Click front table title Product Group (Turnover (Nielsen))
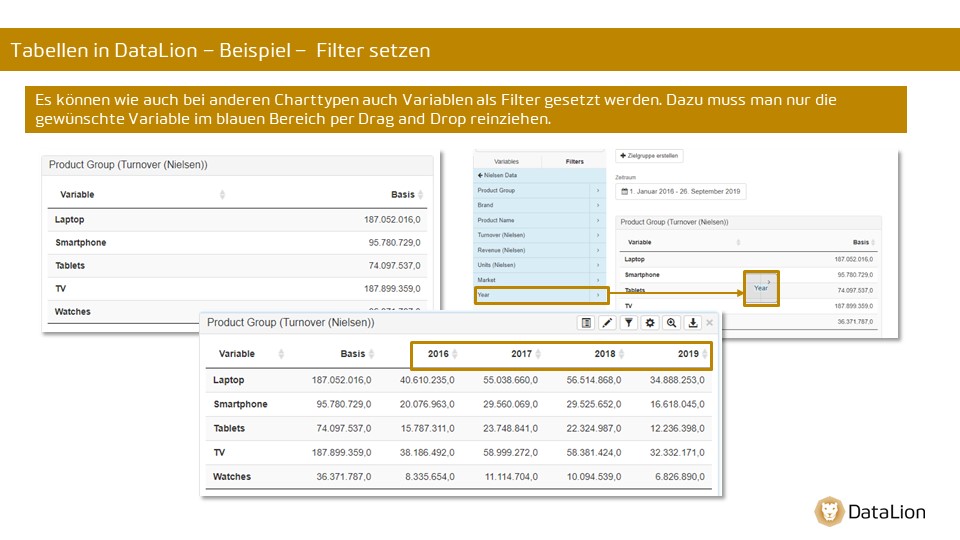Screen dimensions: 960x540 pyautogui.click(x=291, y=323)
